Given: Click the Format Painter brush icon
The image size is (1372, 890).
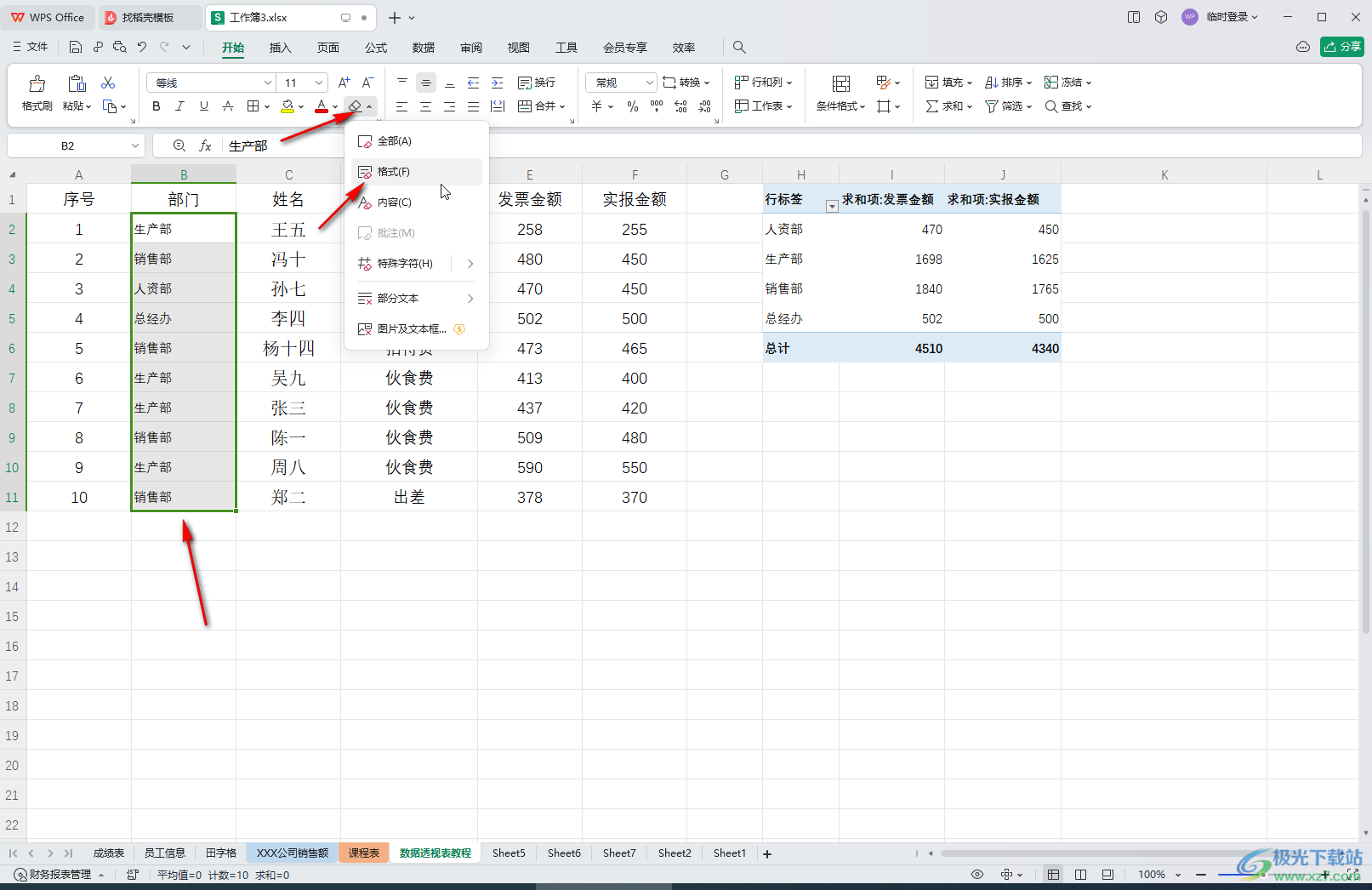Looking at the screenshot, I should 37,83.
